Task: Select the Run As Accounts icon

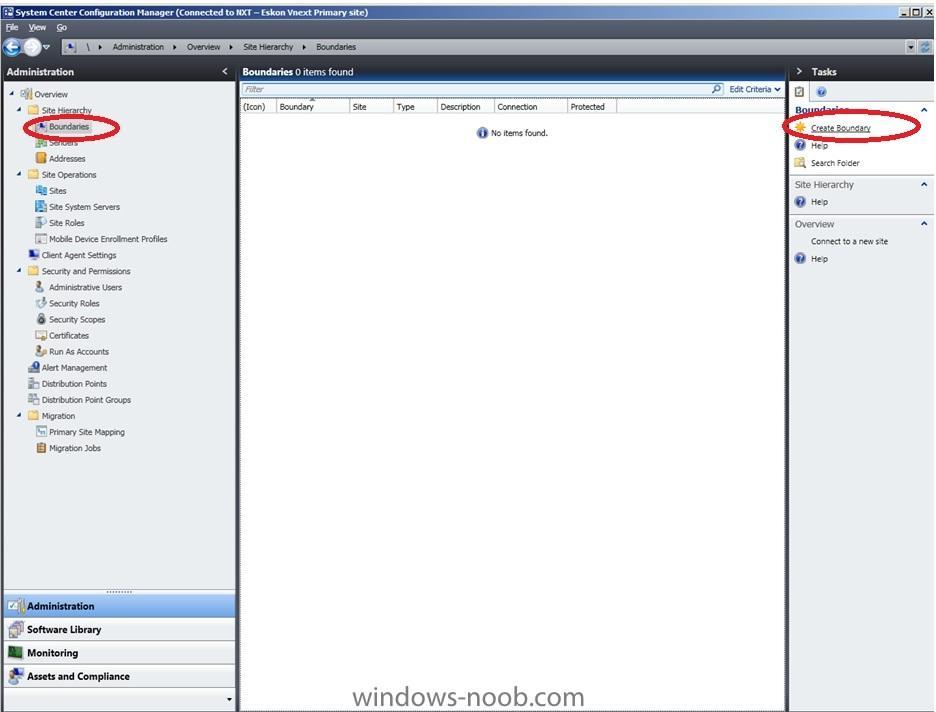Action: (41, 352)
